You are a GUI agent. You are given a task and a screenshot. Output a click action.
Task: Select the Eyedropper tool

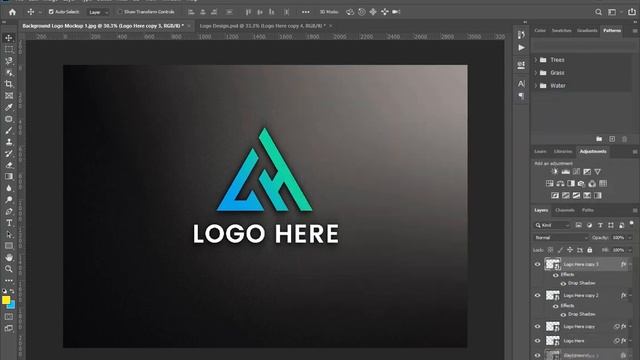tap(9, 107)
